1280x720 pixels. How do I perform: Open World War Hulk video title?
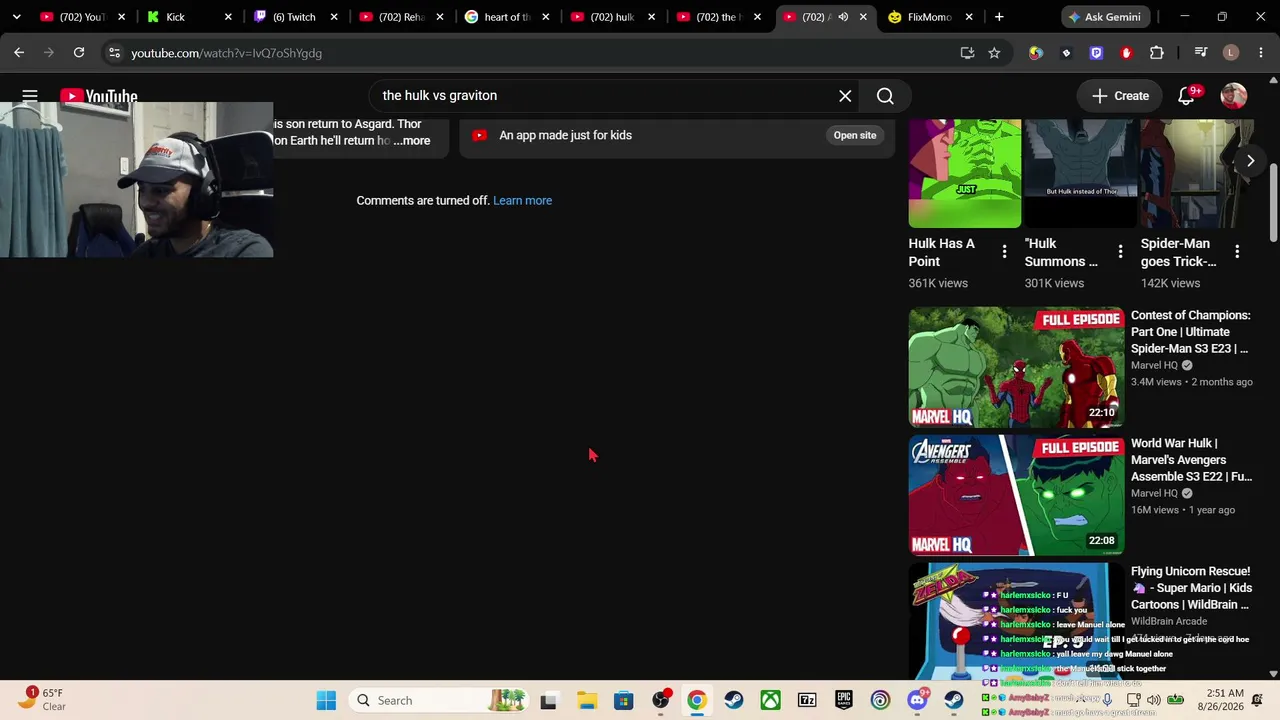[1191, 460]
